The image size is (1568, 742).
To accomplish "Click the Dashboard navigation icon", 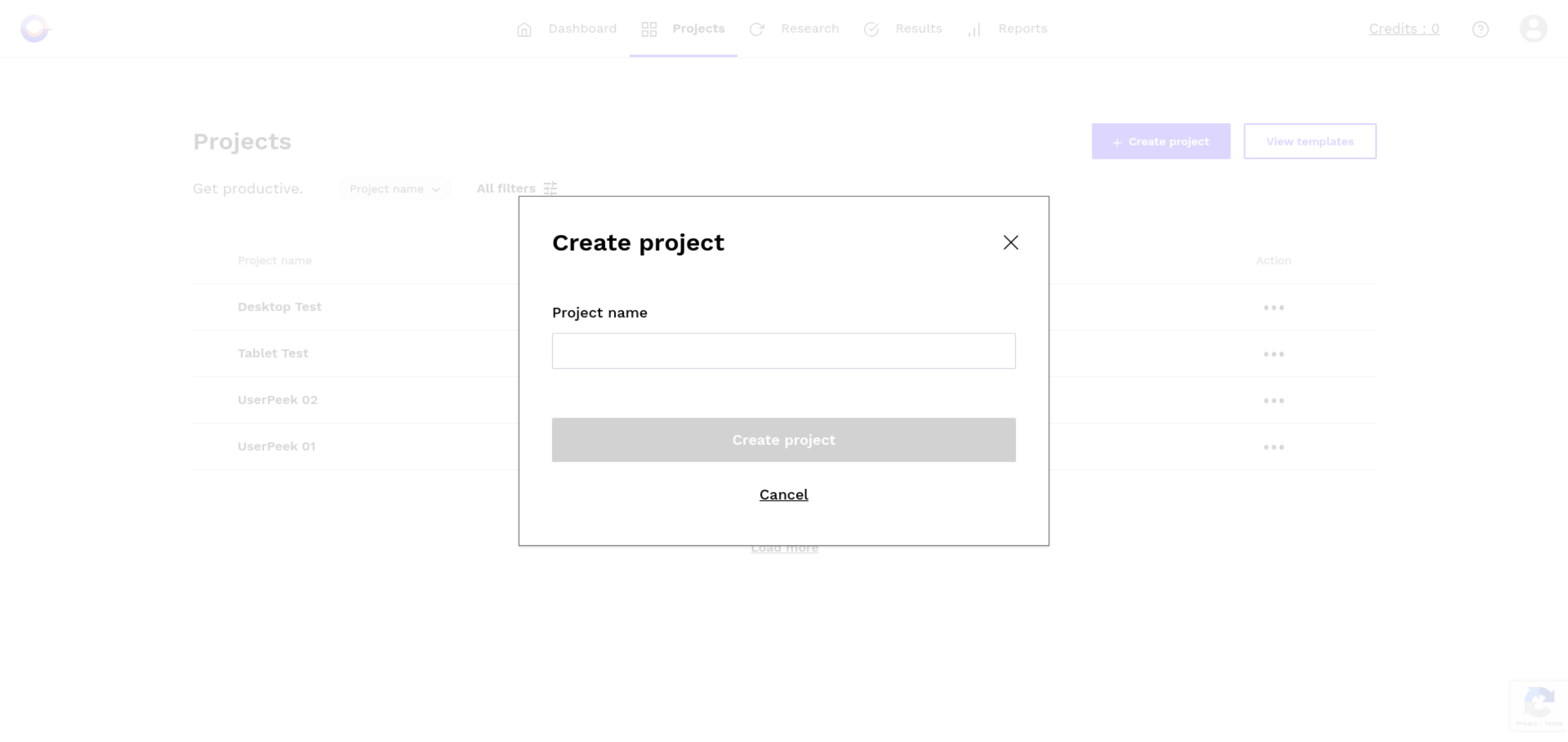I will (x=525, y=28).
